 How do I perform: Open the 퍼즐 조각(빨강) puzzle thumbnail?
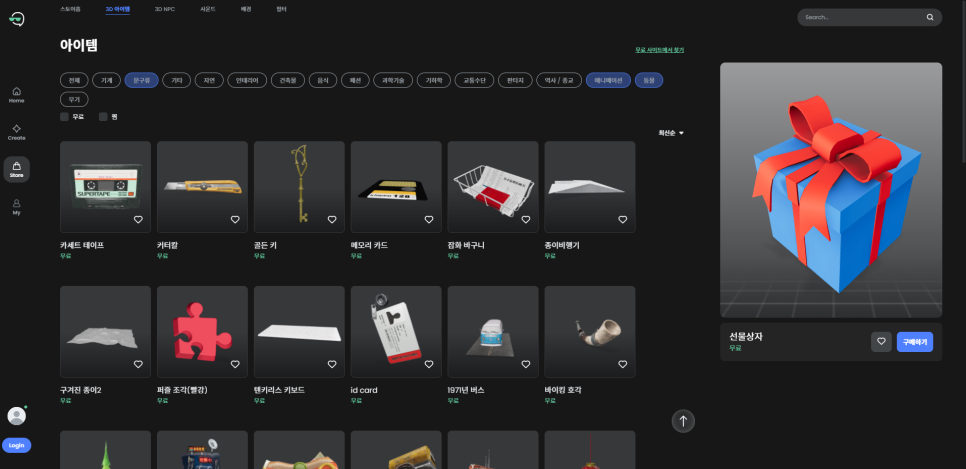202,332
